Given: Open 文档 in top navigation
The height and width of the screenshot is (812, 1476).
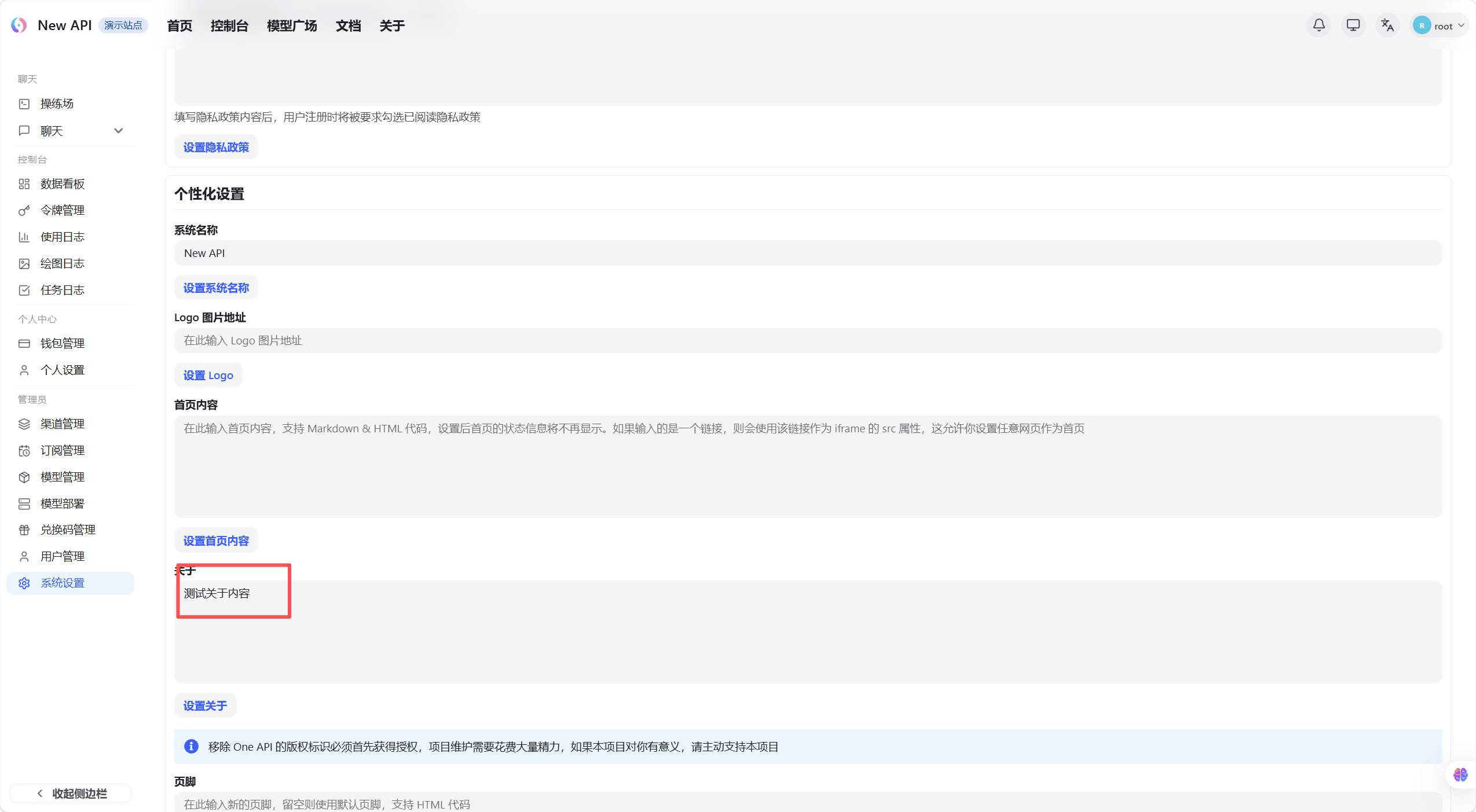Looking at the screenshot, I should (x=348, y=25).
